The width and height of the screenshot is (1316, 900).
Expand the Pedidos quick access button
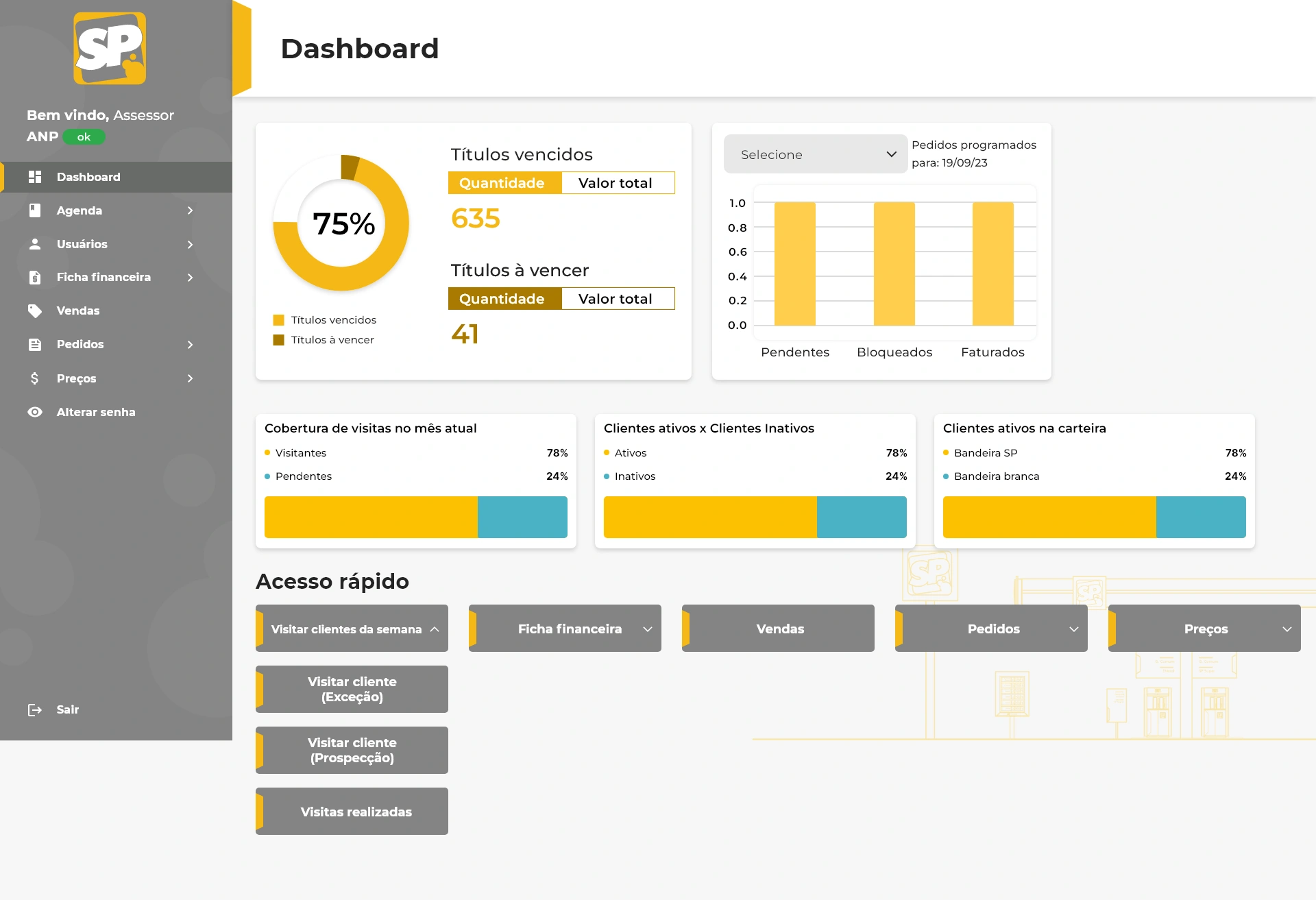[x=1073, y=629]
